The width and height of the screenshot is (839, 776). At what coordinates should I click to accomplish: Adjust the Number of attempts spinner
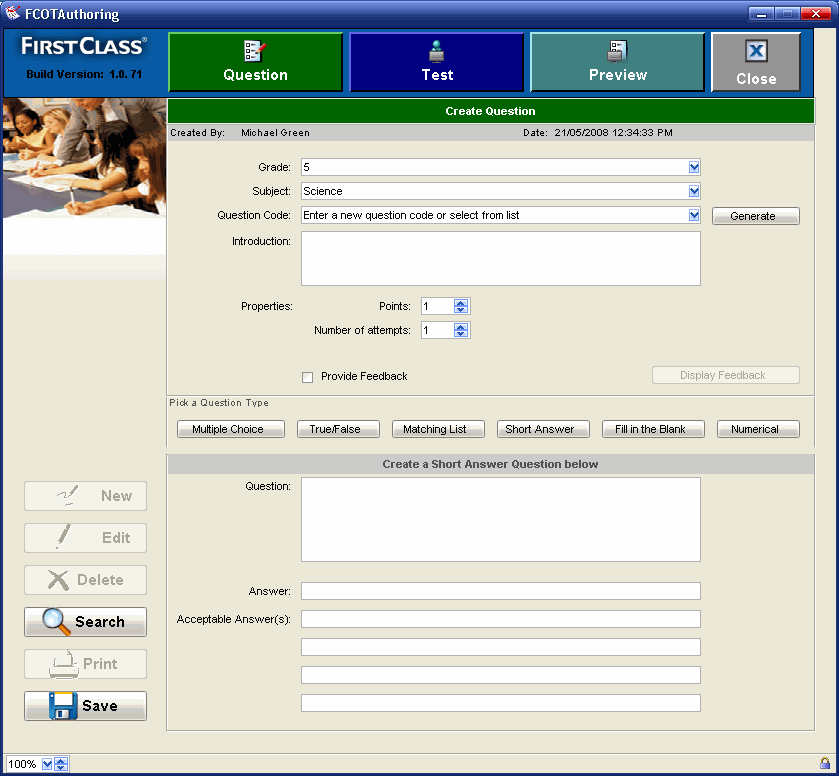pyautogui.click(x=461, y=330)
